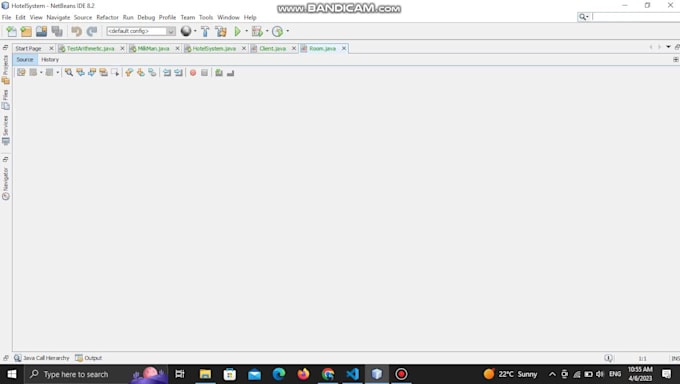Click the globe browser icon
680x384 pixels.
tap(186, 31)
